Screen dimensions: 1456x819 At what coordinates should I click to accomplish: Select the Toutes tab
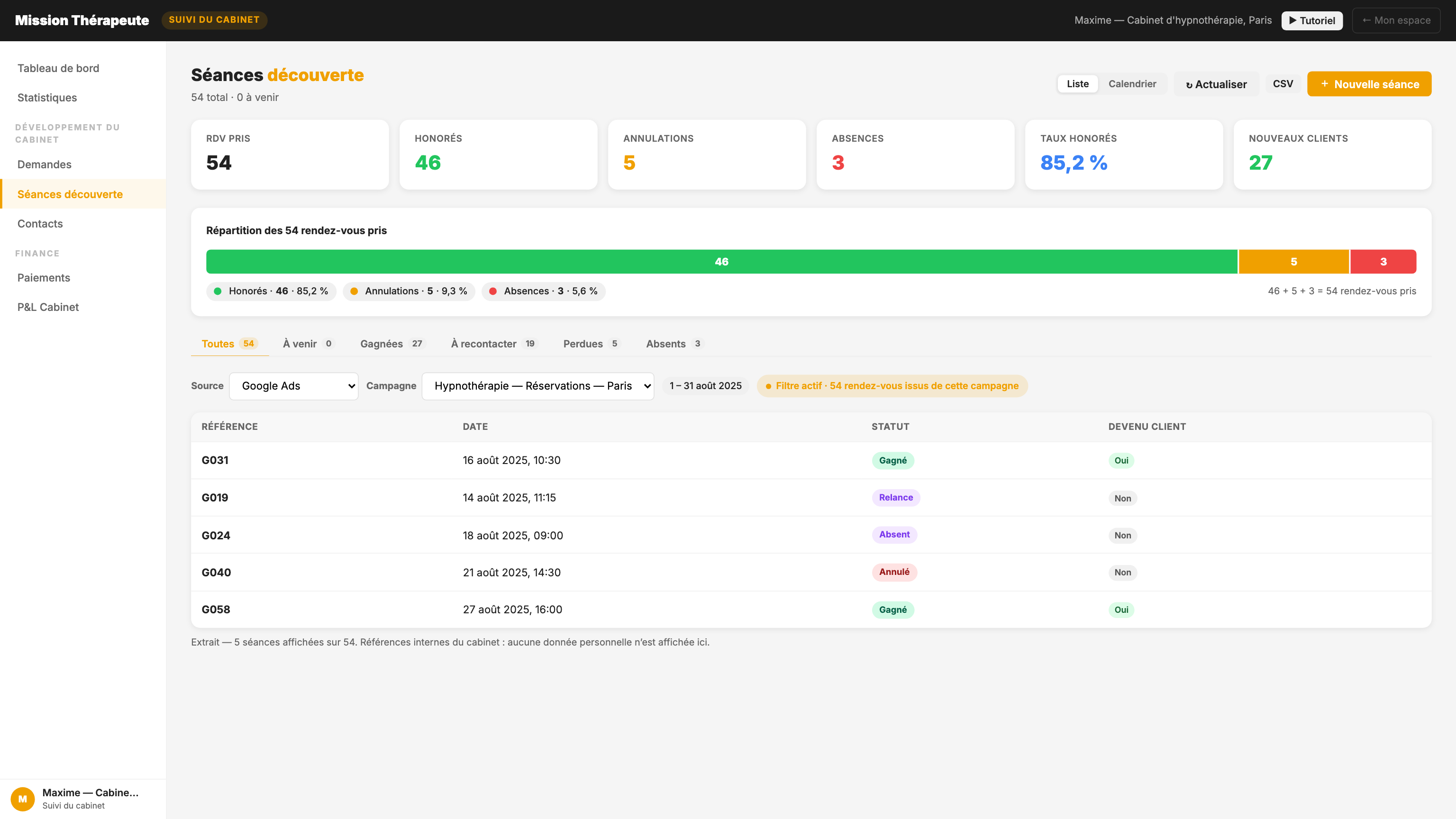point(229,344)
